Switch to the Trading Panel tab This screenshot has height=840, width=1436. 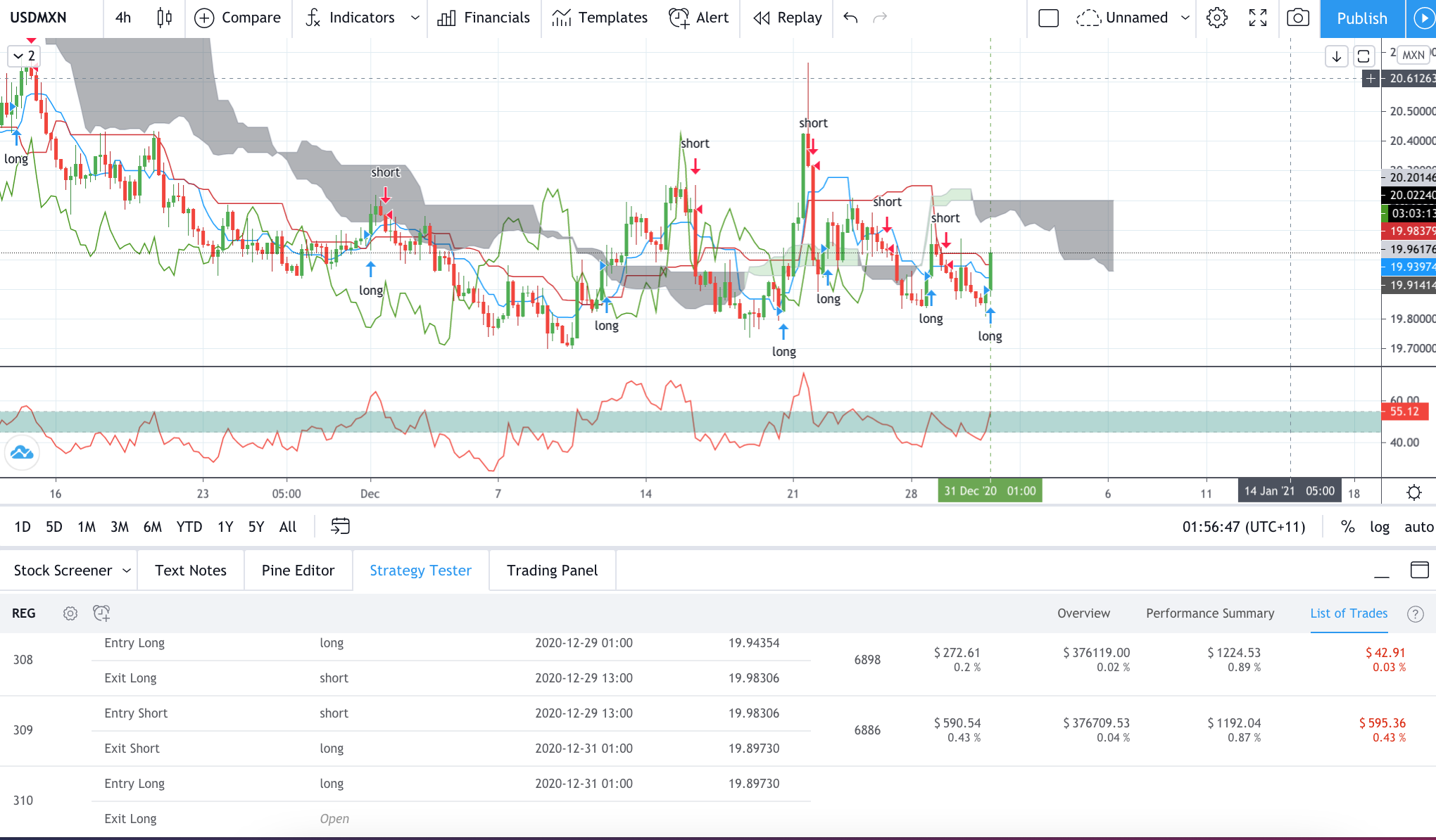click(552, 571)
